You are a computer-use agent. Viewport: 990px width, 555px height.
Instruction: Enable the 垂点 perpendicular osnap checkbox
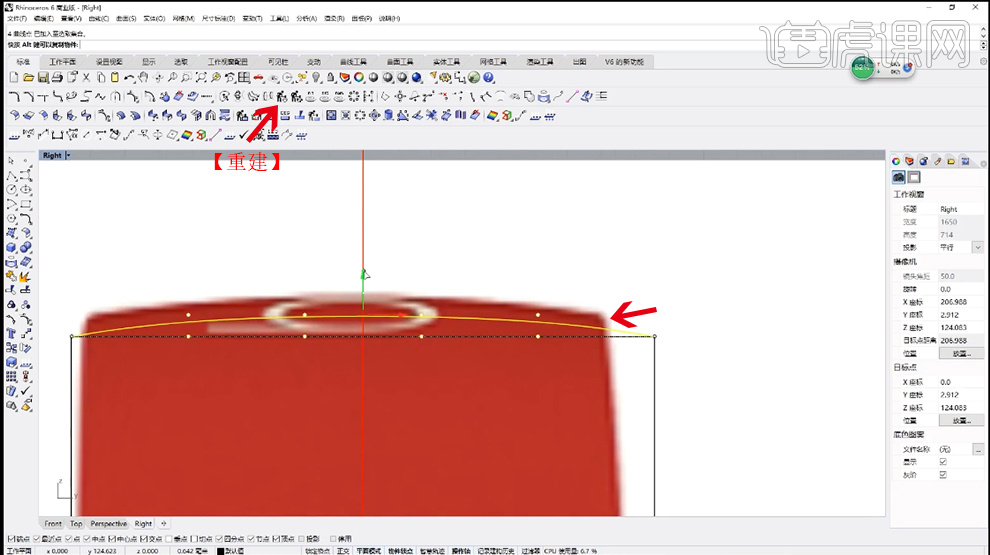tap(169, 539)
